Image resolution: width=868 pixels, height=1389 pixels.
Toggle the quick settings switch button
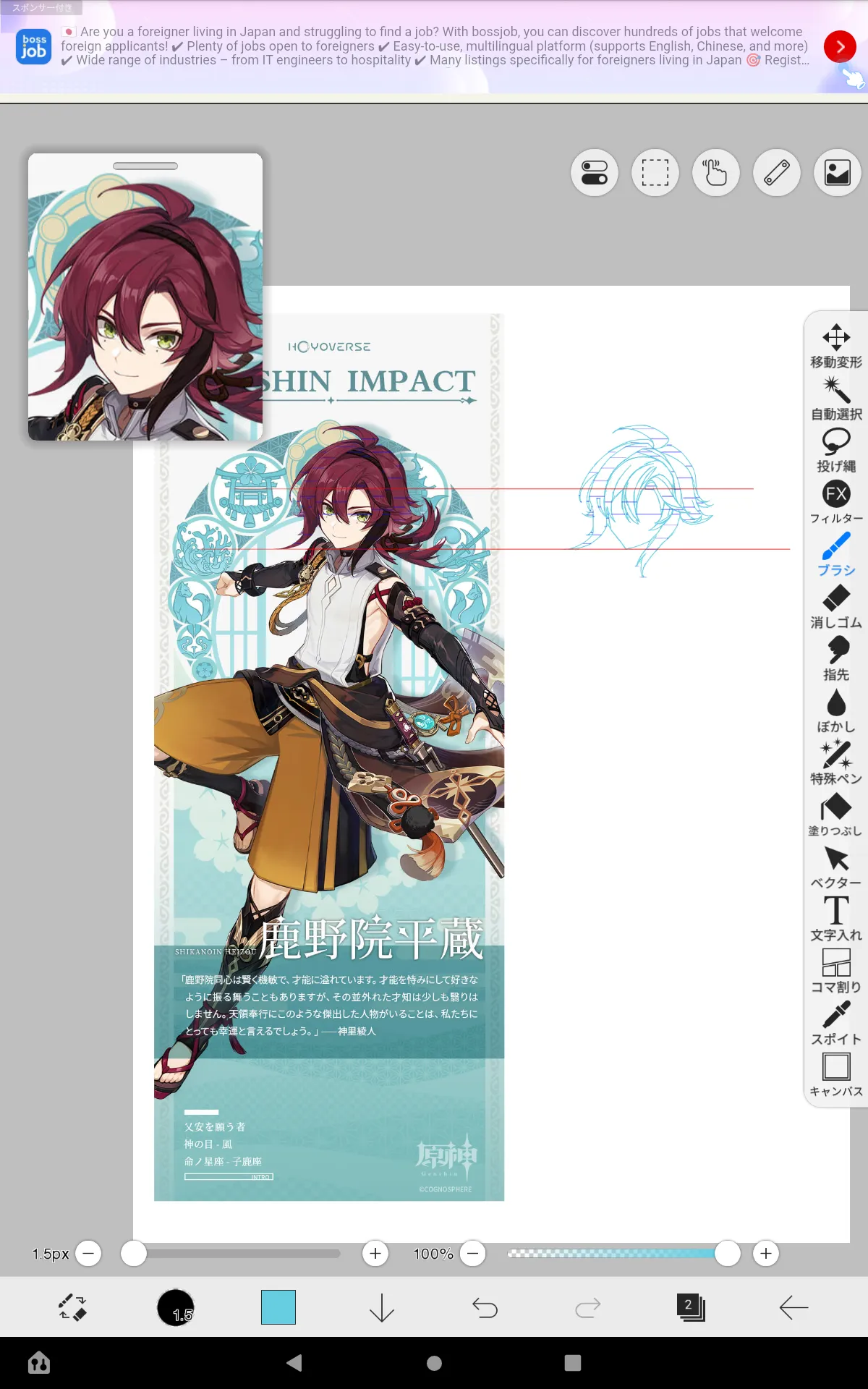(x=595, y=173)
